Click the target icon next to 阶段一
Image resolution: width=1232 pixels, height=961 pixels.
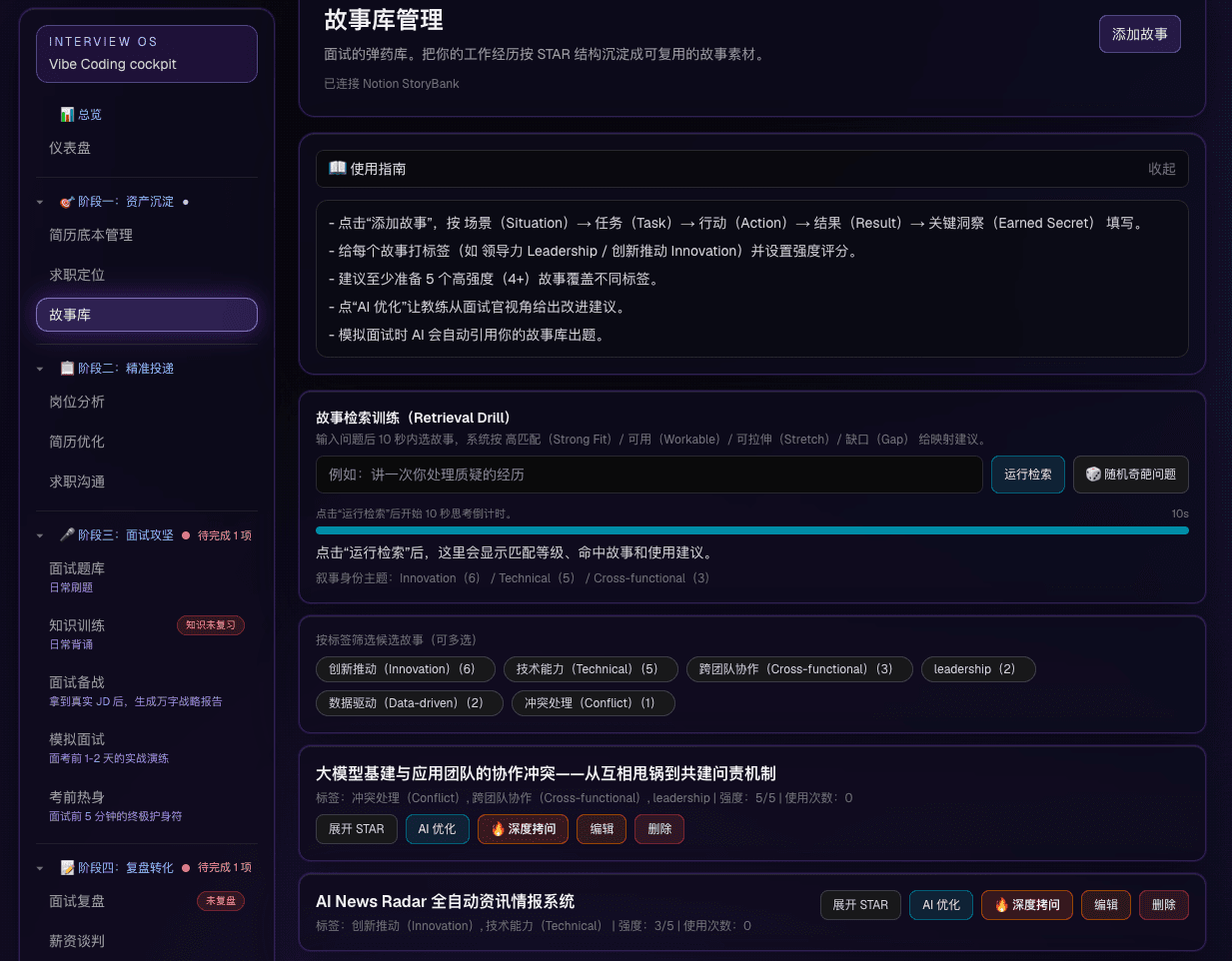[x=67, y=202]
